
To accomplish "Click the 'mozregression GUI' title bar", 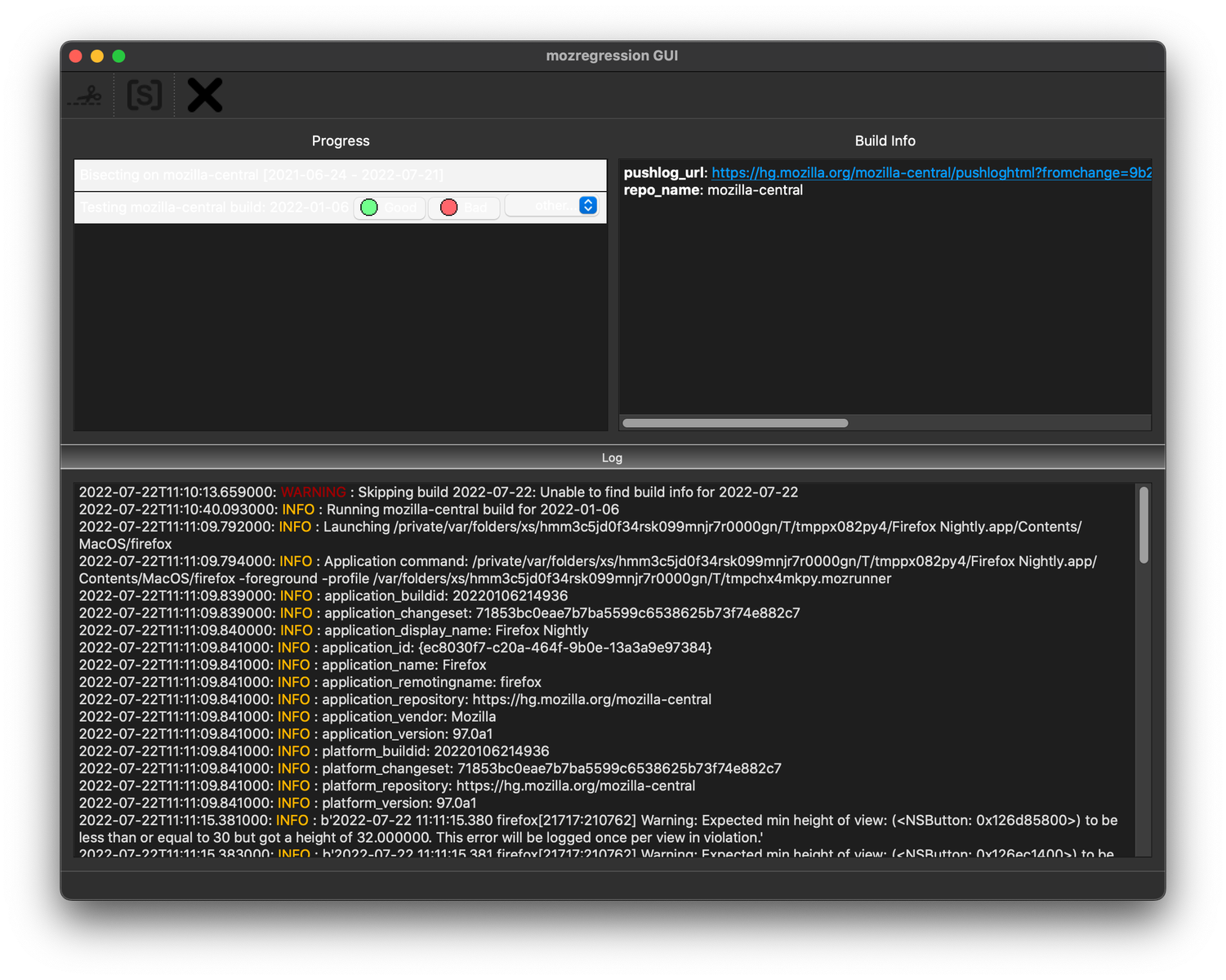I will click(612, 56).
